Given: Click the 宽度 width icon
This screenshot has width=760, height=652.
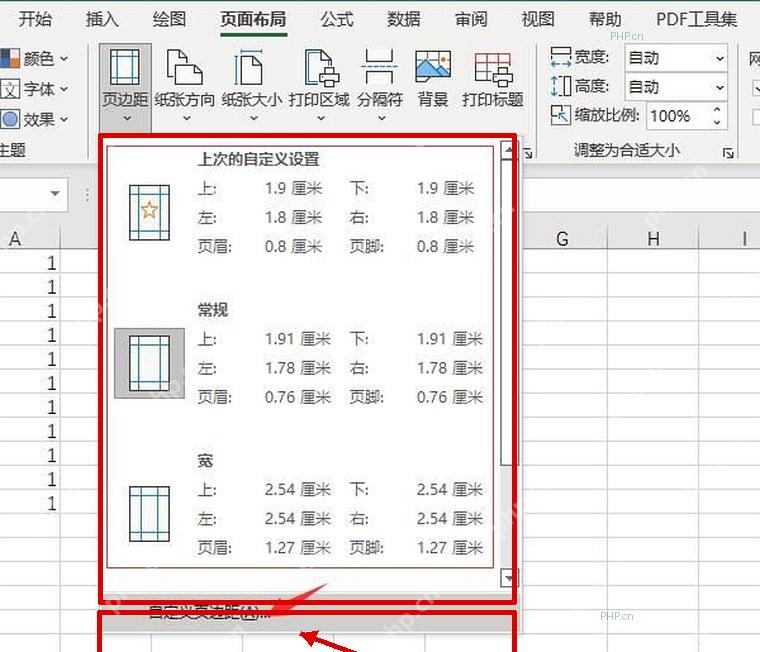Looking at the screenshot, I should point(561,57).
